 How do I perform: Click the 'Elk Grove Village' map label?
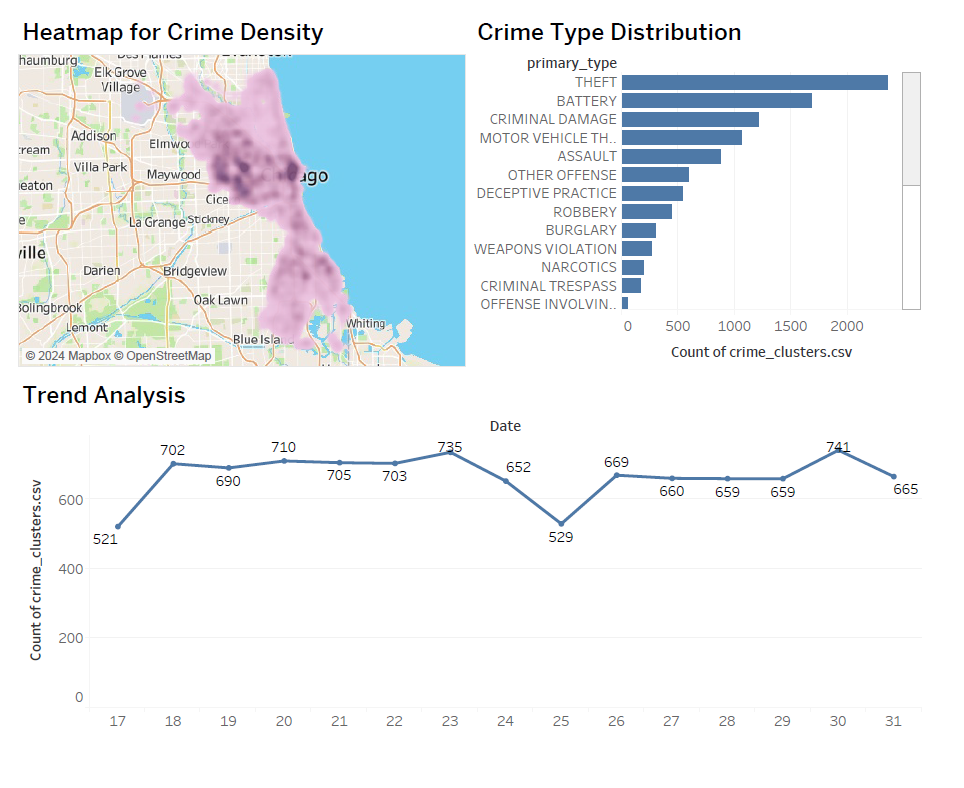click(120, 80)
